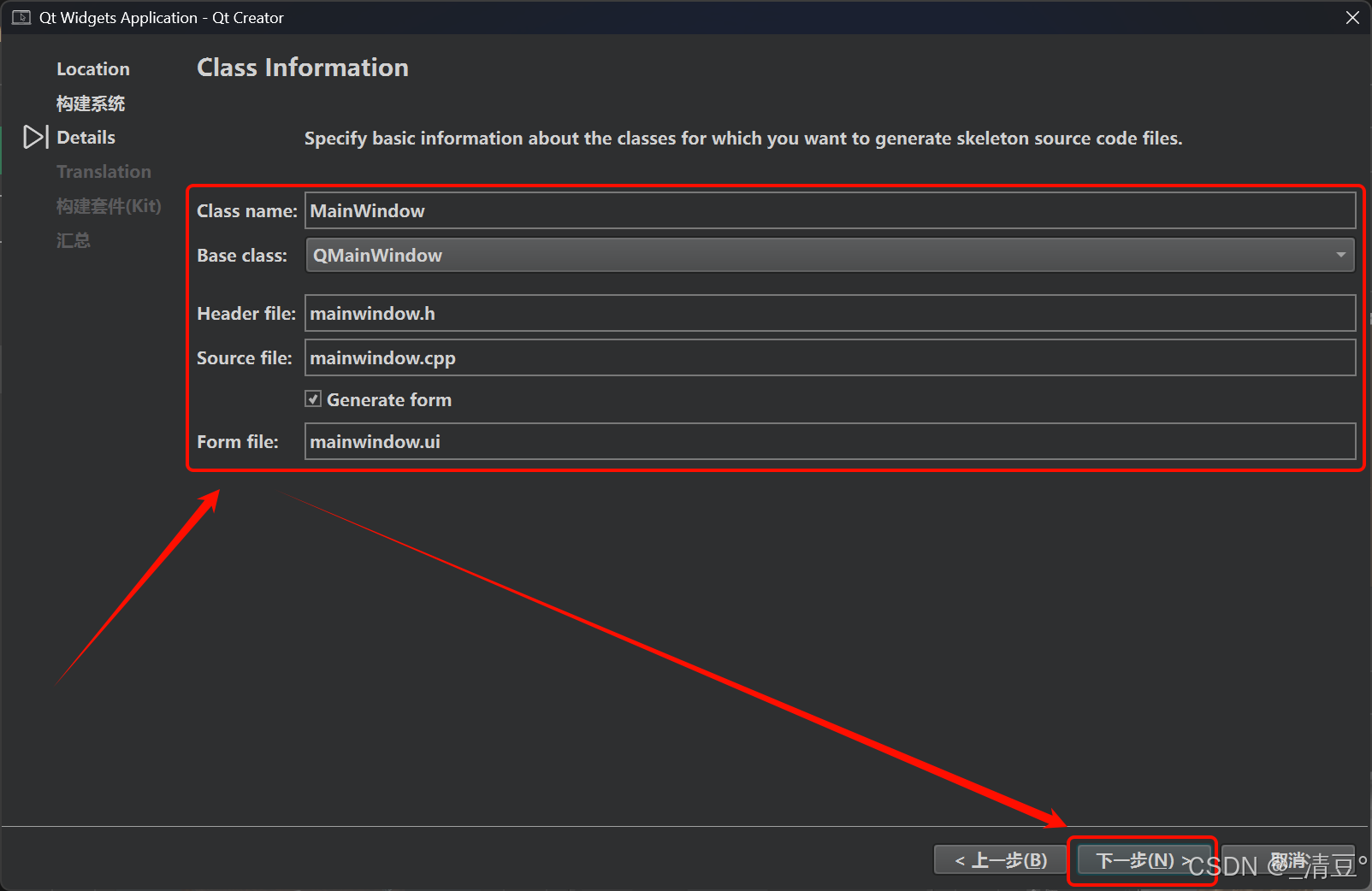The image size is (1372, 891).
Task: Click the Source file label
Action: pos(245,357)
